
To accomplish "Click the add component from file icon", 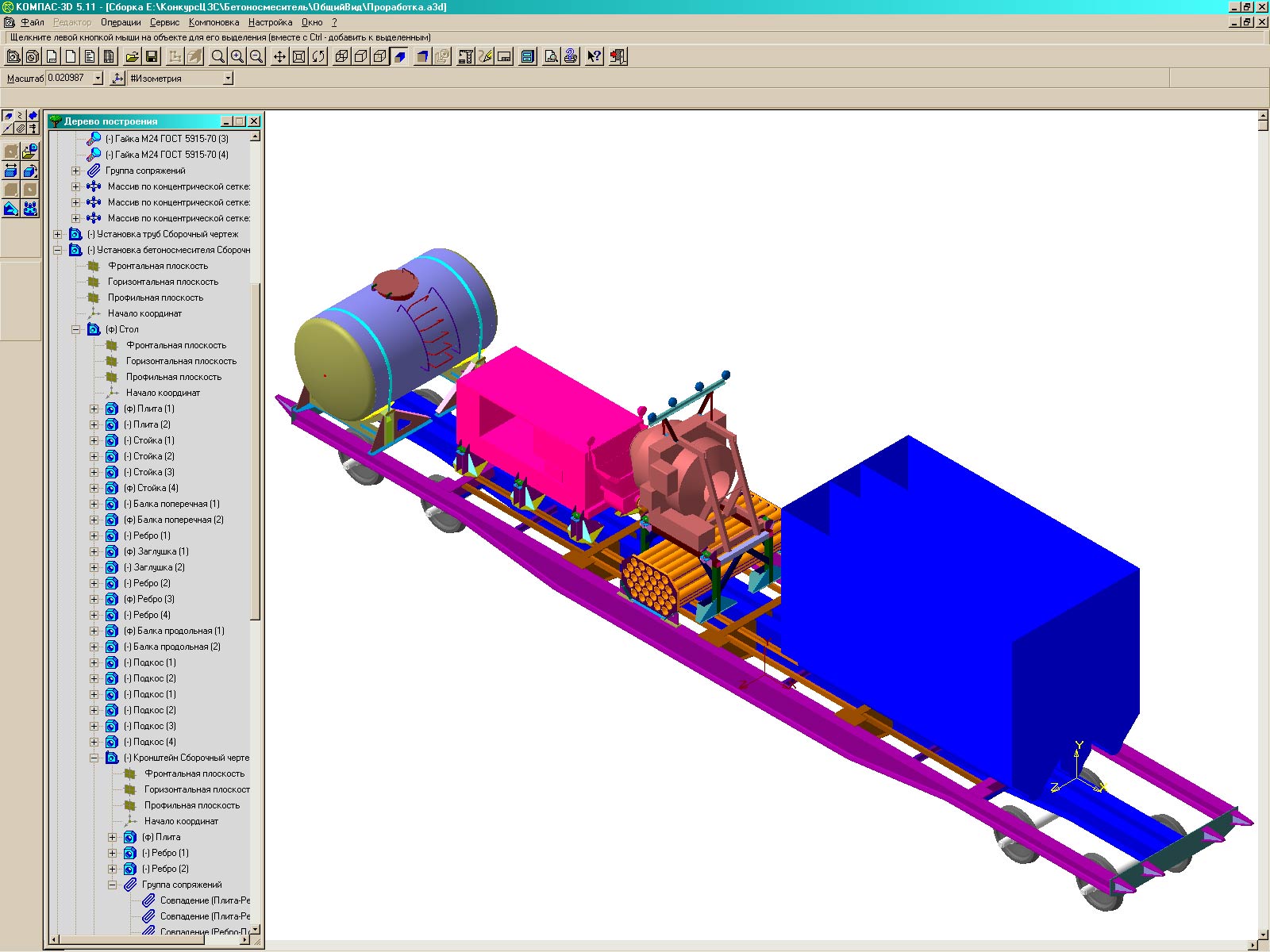I will [29, 151].
